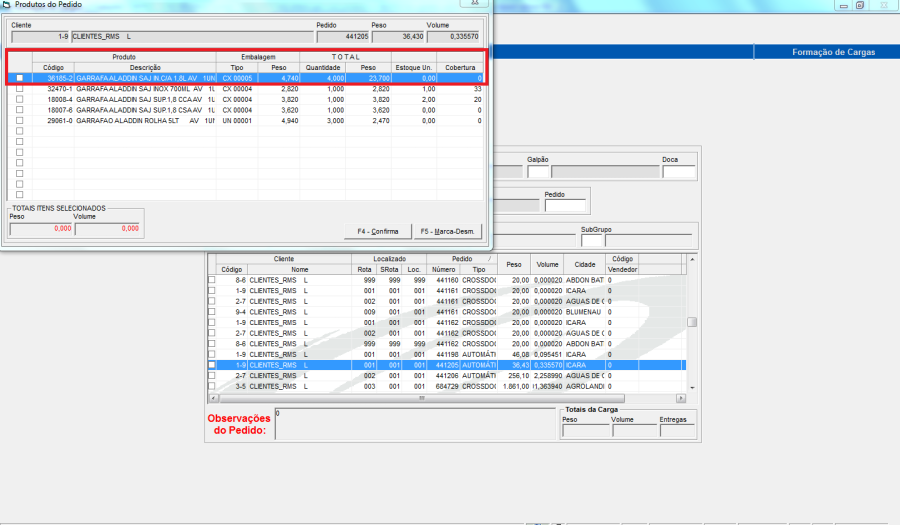
Task: Check the order row 3-5 pedido 684729
Action: pyautogui.click(x=212, y=386)
